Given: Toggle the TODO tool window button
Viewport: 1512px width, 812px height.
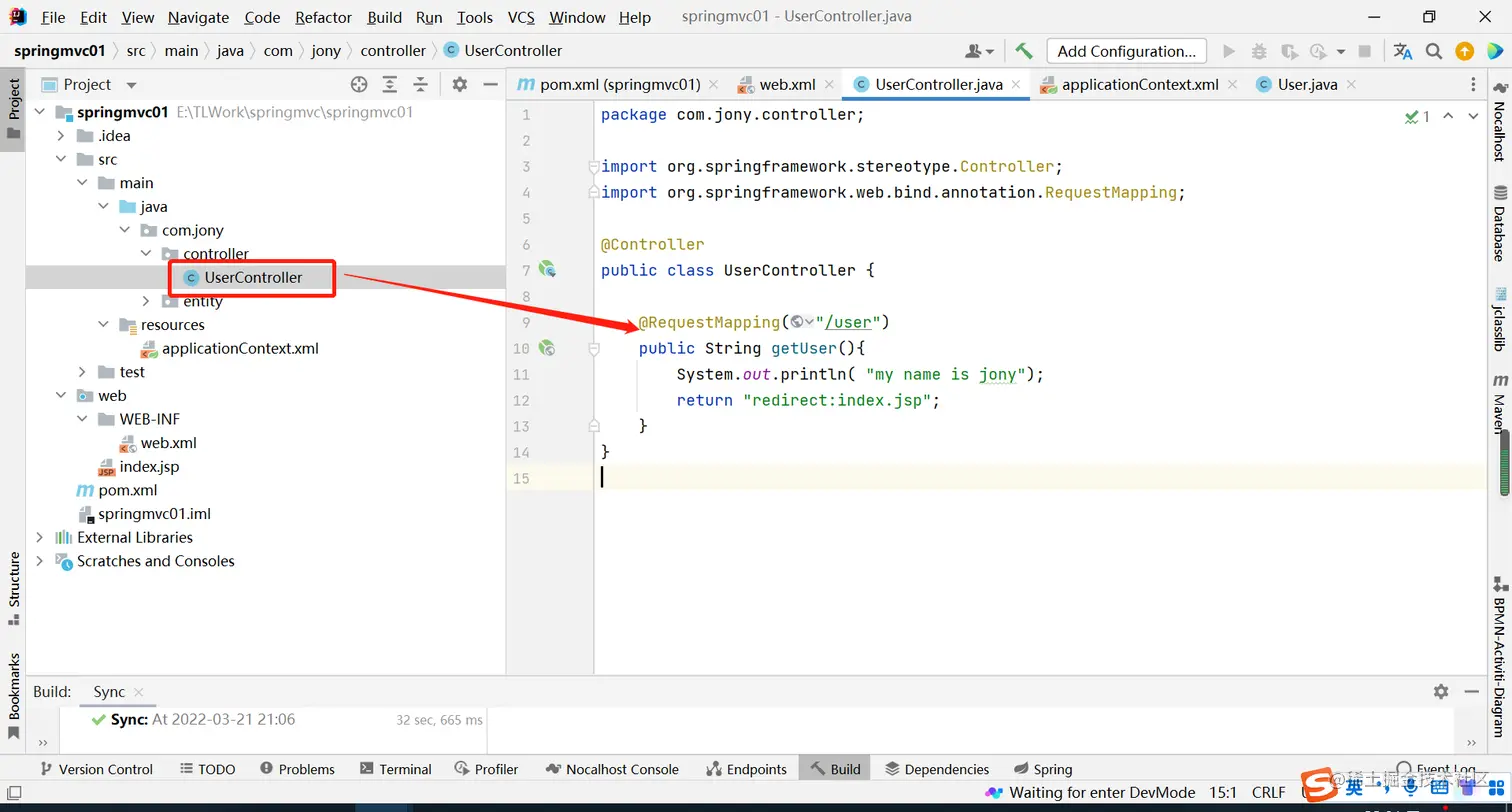Looking at the screenshot, I should (x=208, y=769).
